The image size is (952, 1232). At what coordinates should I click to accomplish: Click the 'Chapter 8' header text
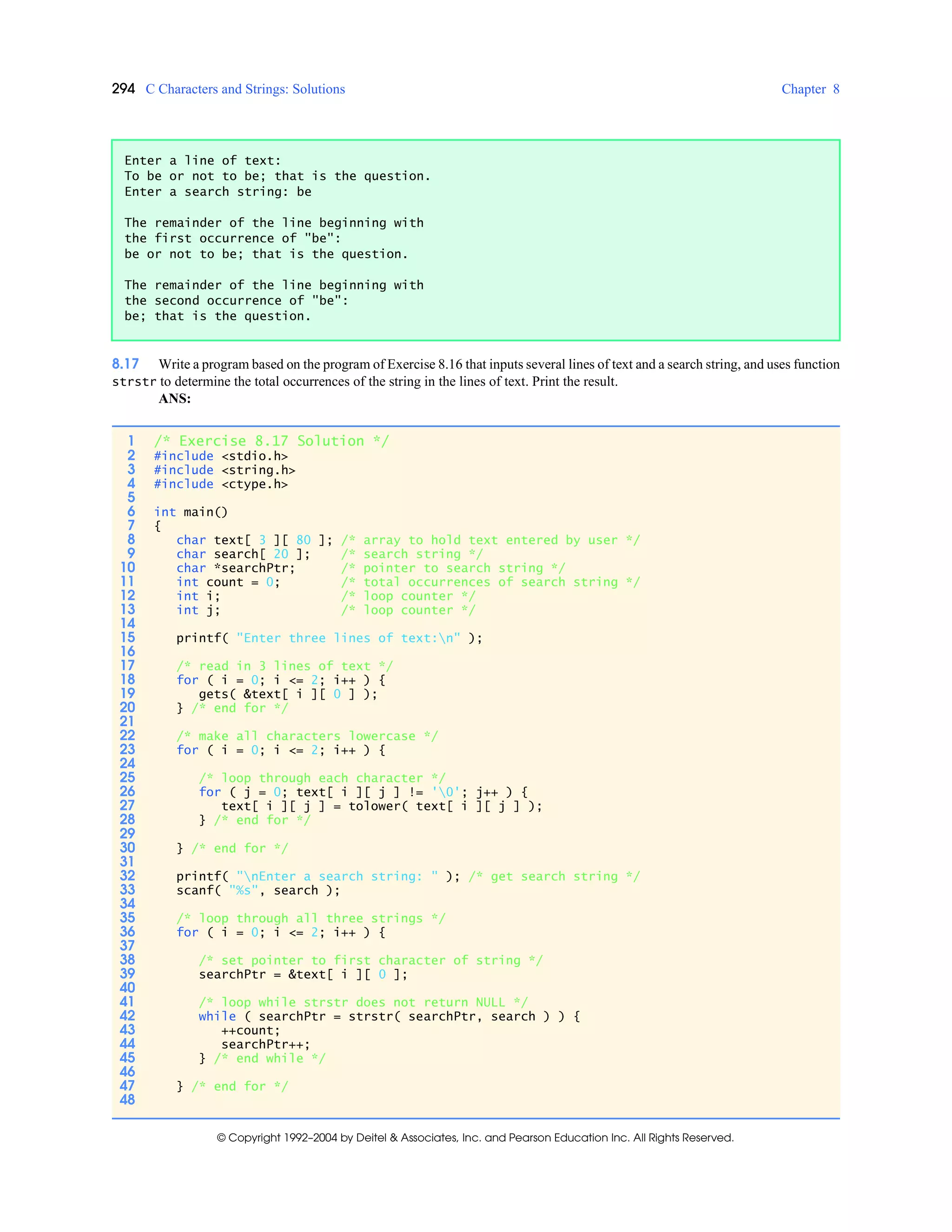click(810, 89)
